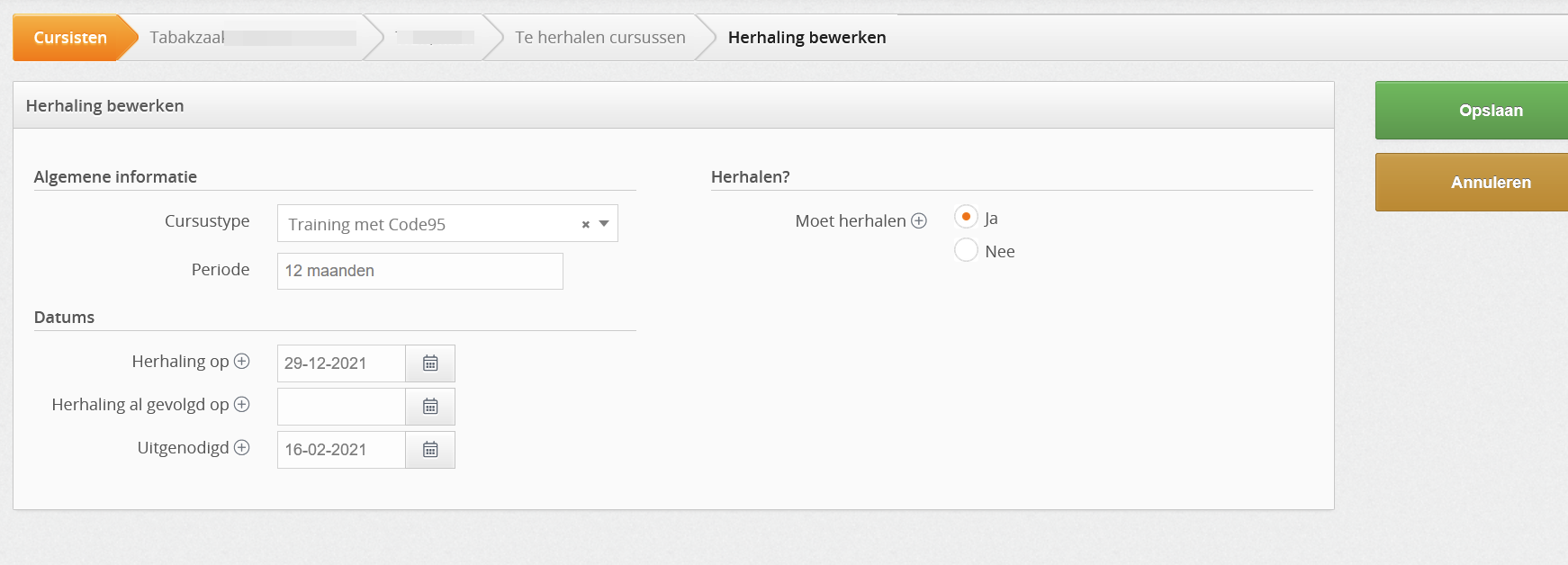Click the info plus icon beside Uitgenodigd
1568x565 pixels.
pos(241,448)
